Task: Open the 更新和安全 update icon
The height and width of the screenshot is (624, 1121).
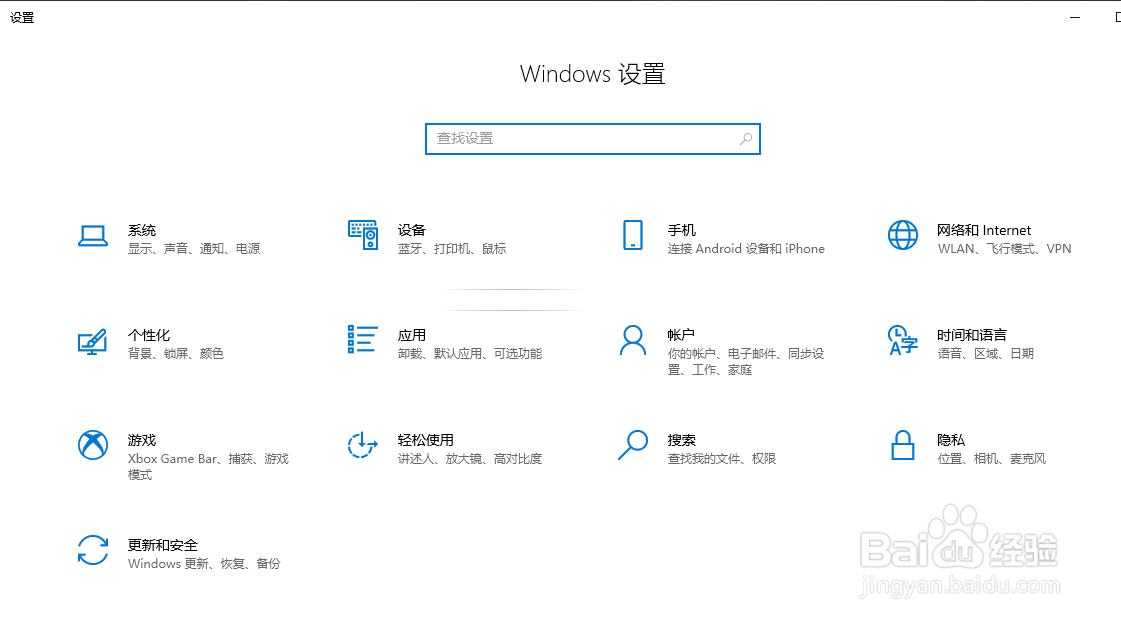Action: point(93,551)
